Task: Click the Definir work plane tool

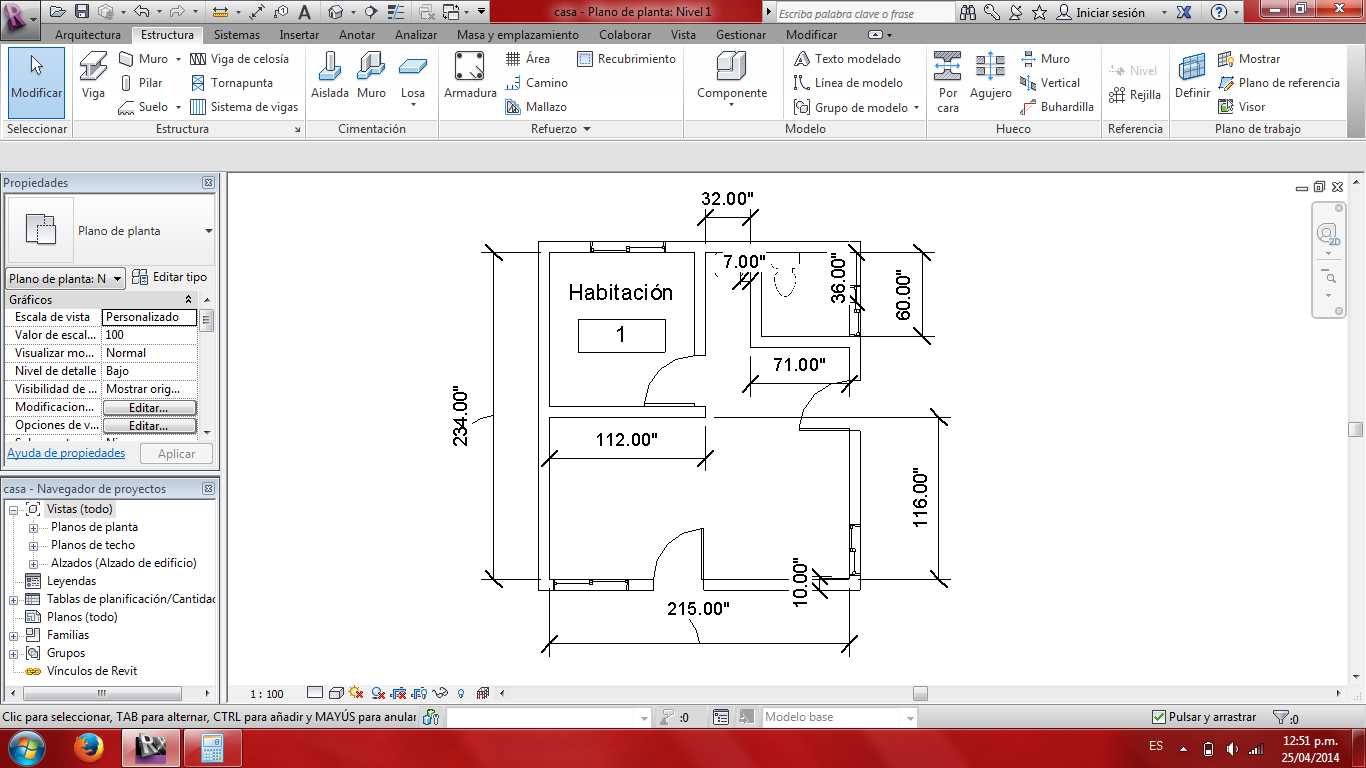Action: (x=1192, y=76)
